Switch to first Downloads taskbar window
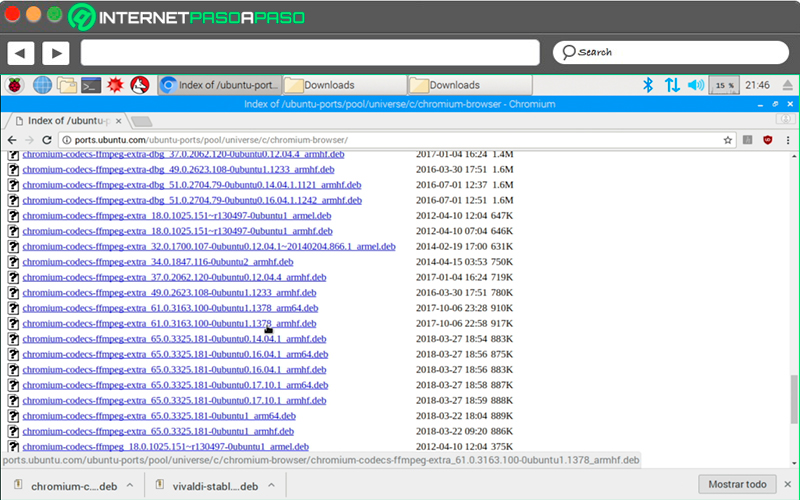 344,85
